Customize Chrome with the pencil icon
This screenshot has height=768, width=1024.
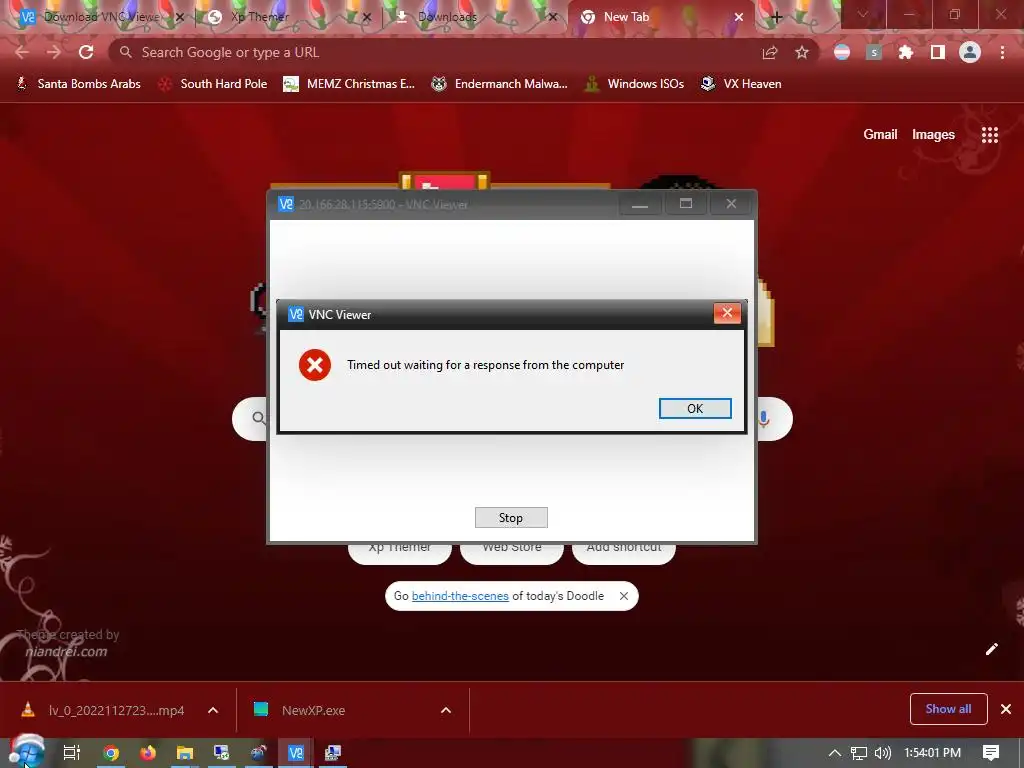tap(991, 648)
